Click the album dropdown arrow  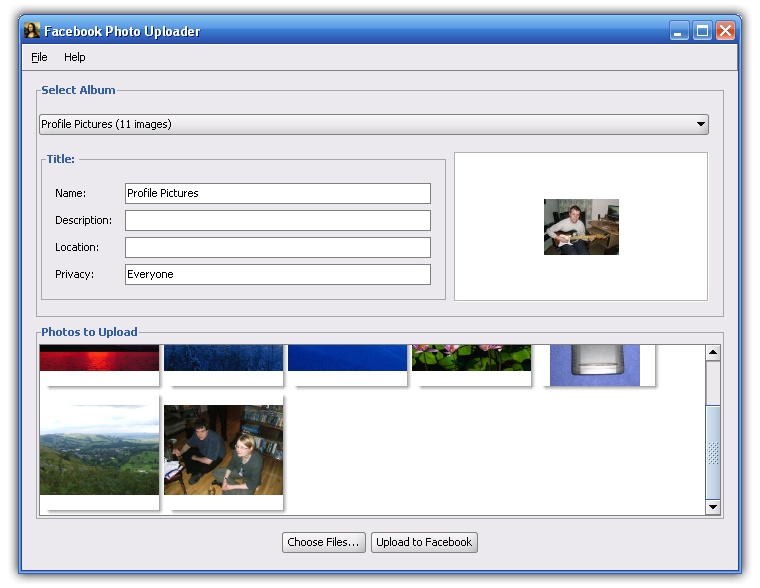(x=700, y=124)
